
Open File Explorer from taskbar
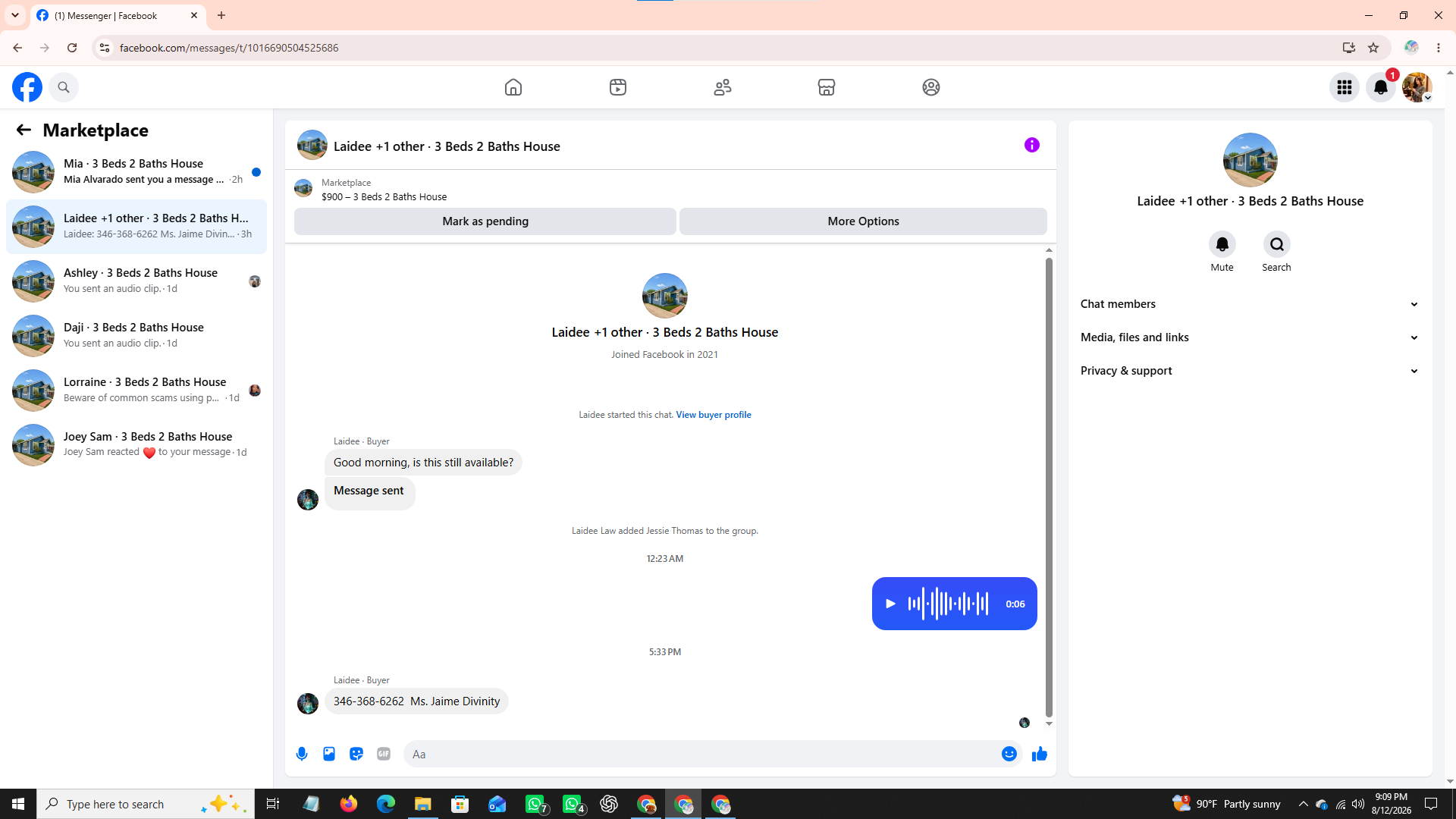pos(423,804)
